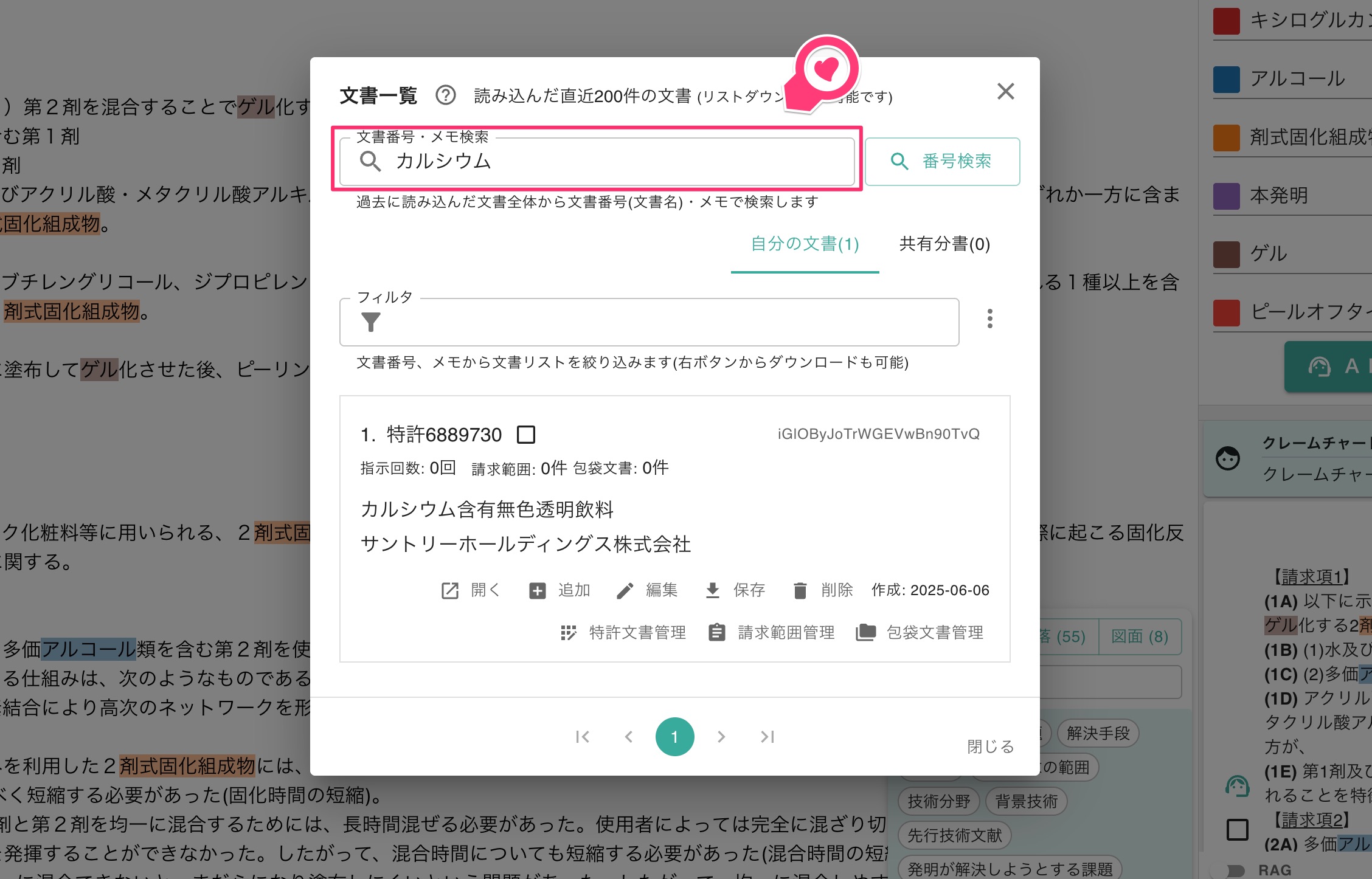Check the checkbox next to 特許6889730
The width and height of the screenshot is (1372, 879).
527,434
